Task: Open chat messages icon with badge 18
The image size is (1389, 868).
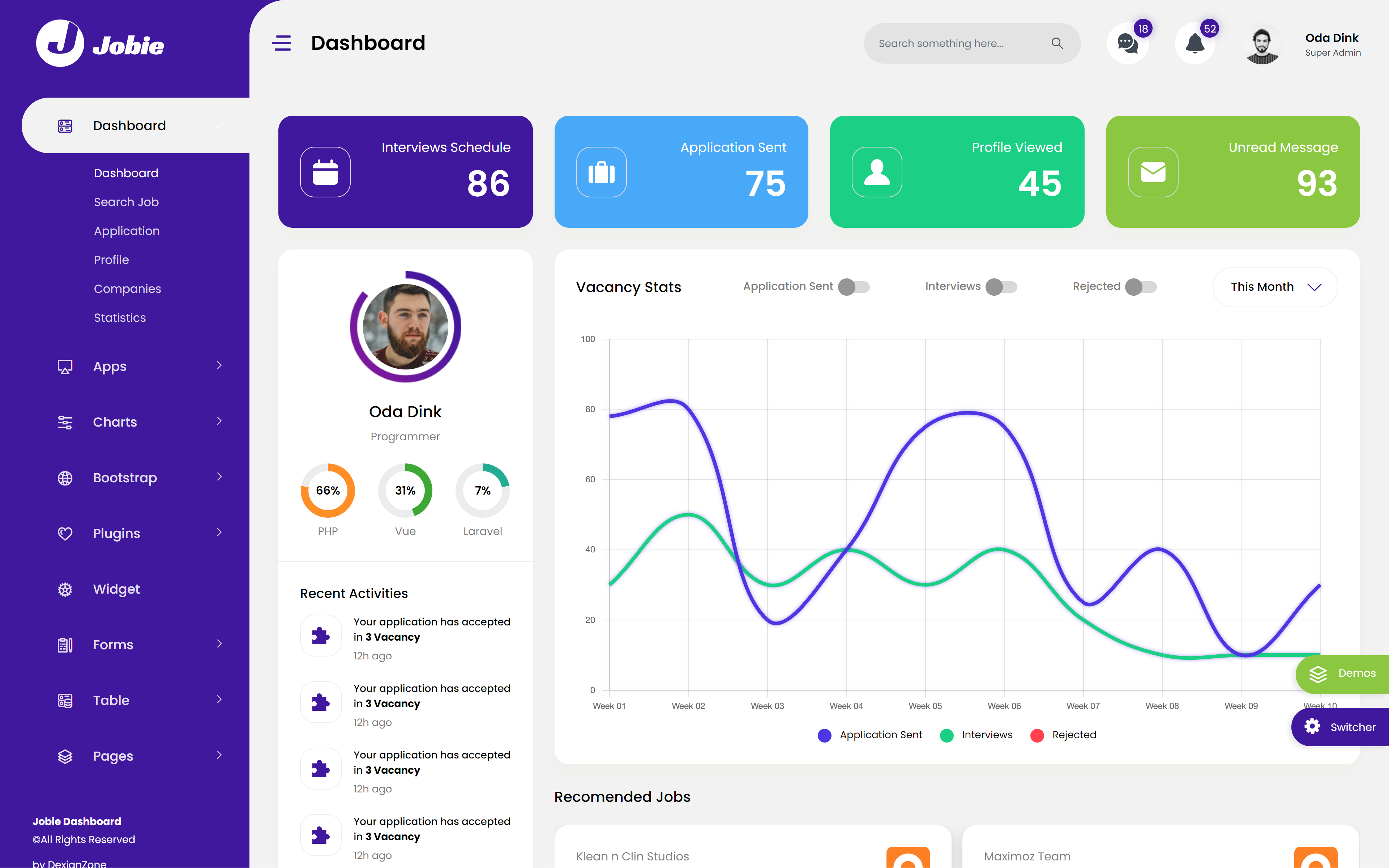Action: click(1127, 44)
